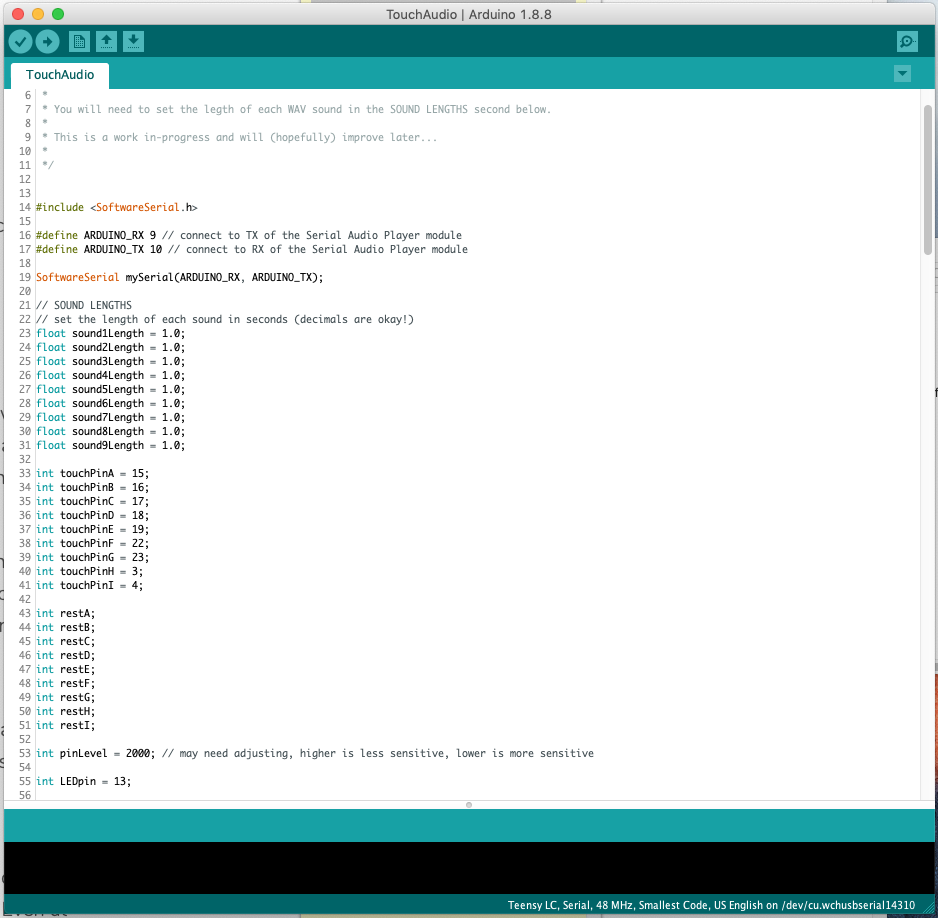Image resolution: width=938 pixels, height=918 pixels.
Task: Click the 'int restC;' line
Action: (66, 642)
